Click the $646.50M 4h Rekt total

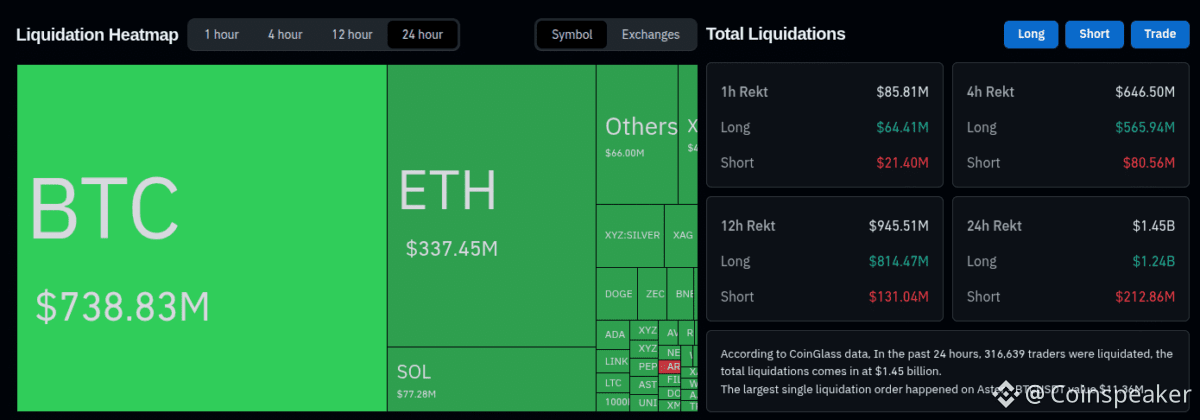1144,92
